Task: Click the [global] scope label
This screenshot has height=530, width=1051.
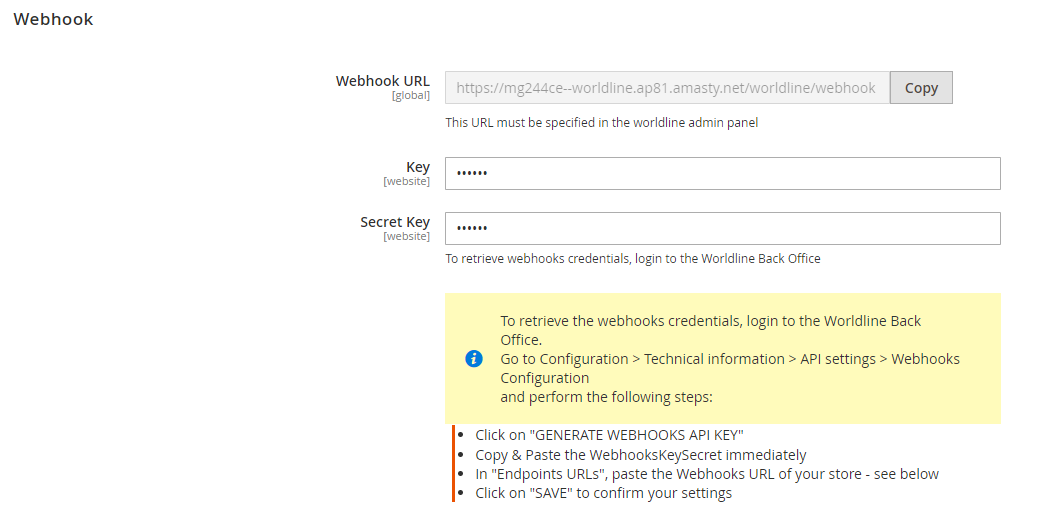Action: (411, 96)
